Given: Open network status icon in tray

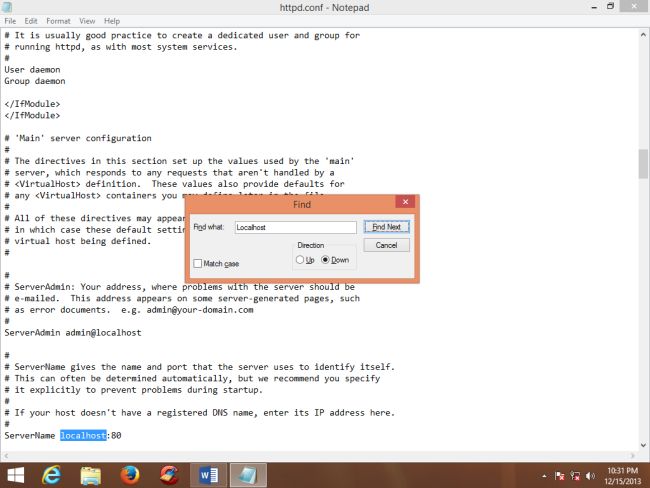Looking at the screenshot, I should tap(575, 476).
